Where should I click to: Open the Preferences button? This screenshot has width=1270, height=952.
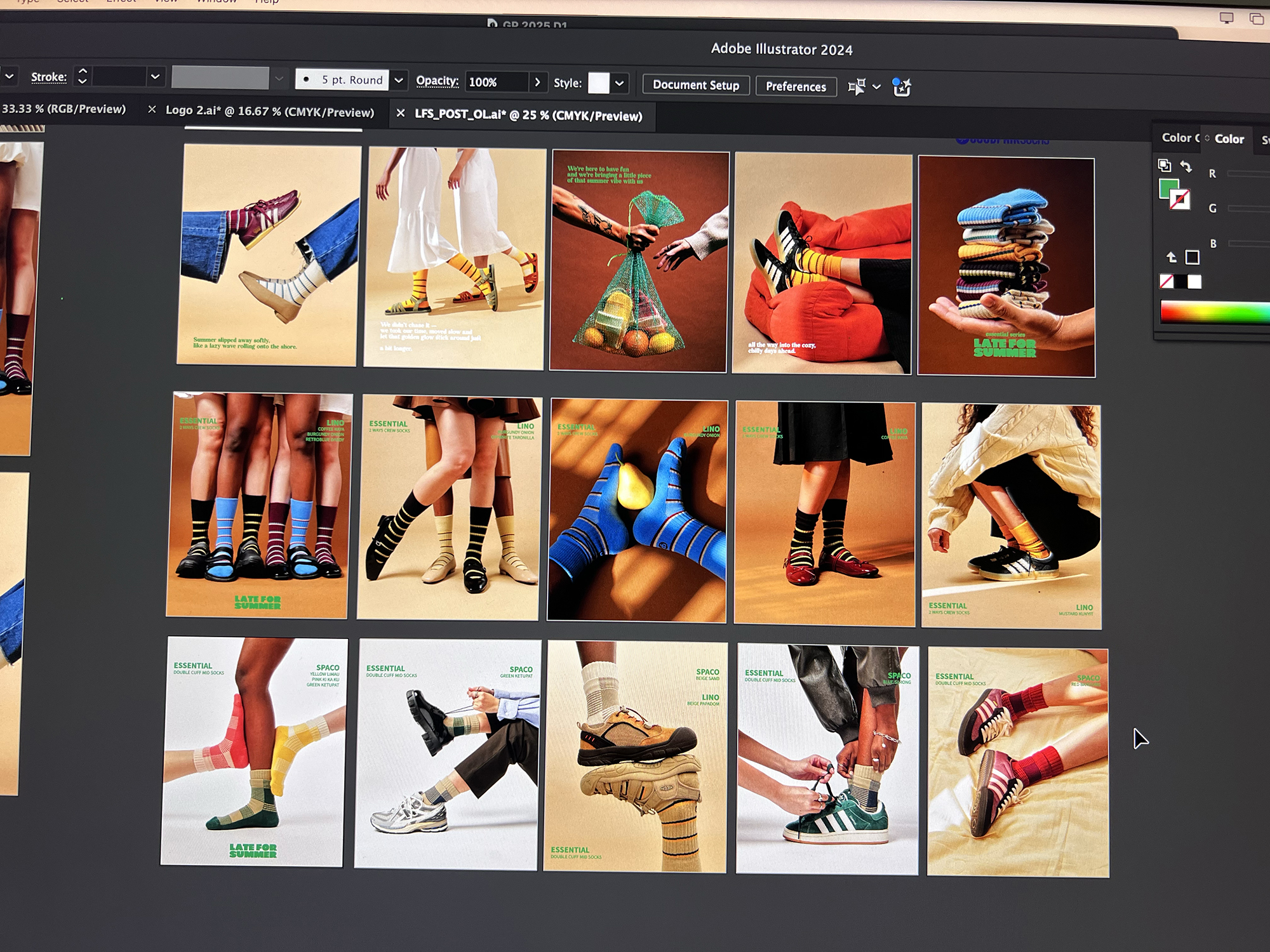point(795,86)
